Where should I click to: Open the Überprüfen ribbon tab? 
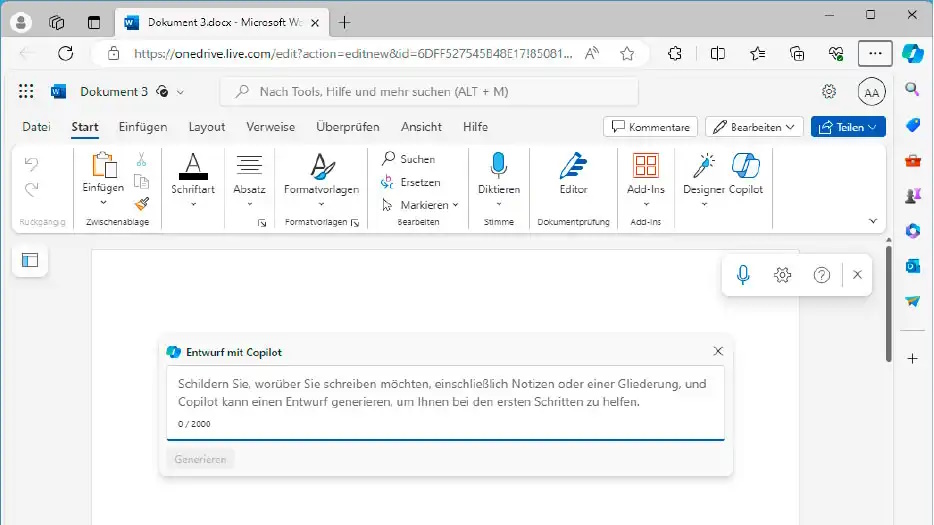tap(347, 127)
